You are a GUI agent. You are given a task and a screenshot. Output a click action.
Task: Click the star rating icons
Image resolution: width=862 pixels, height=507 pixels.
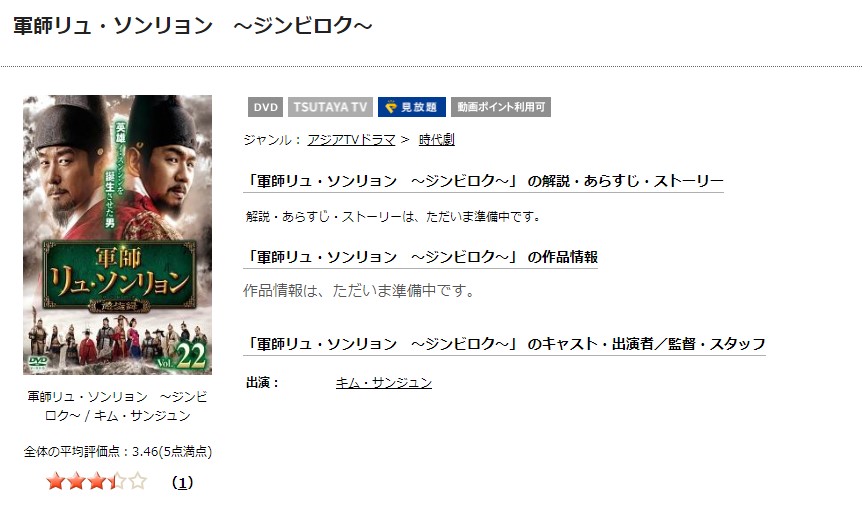pyautogui.click(x=96, y=482)
